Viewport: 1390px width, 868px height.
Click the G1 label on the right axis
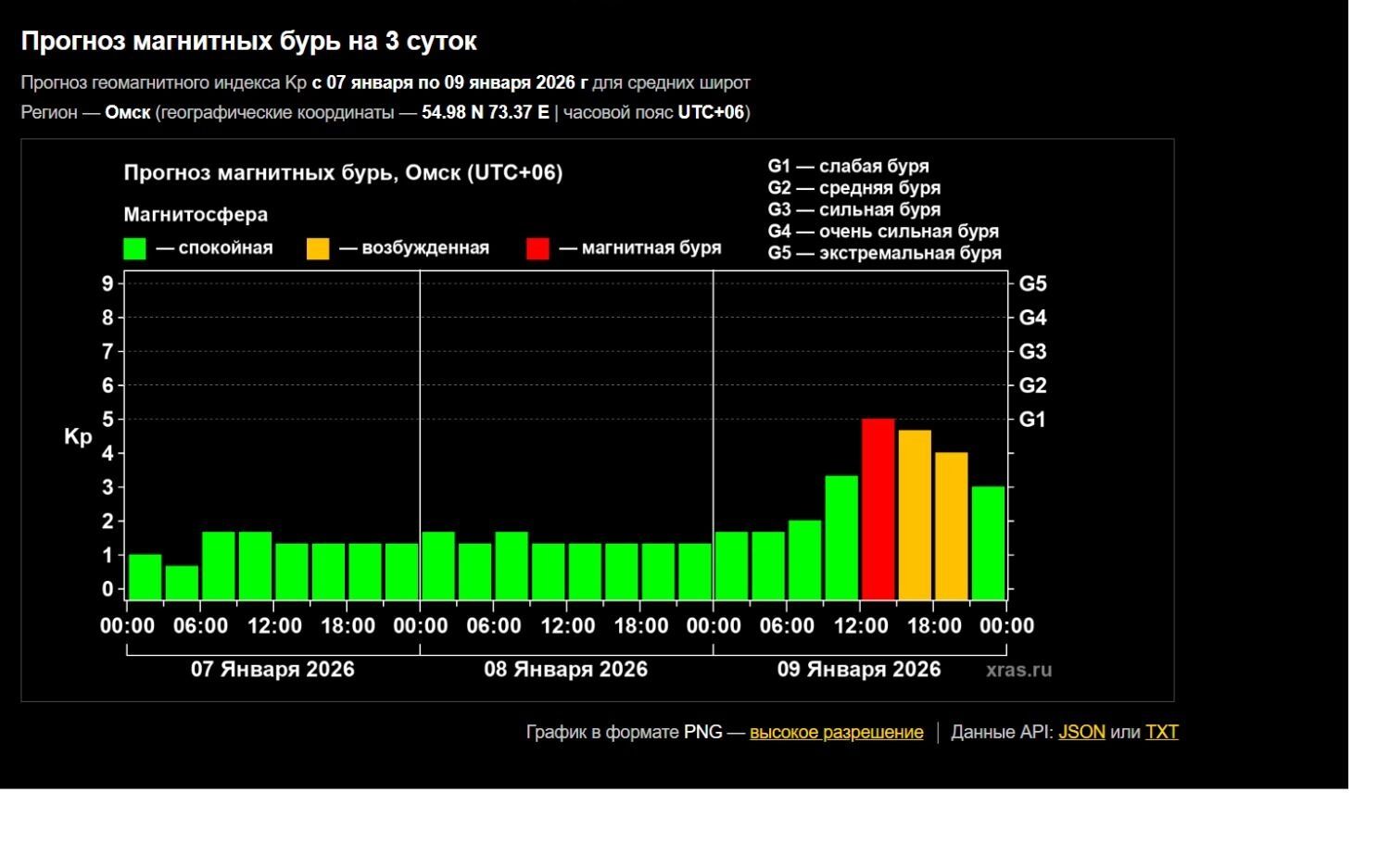tap(1032, 420)
